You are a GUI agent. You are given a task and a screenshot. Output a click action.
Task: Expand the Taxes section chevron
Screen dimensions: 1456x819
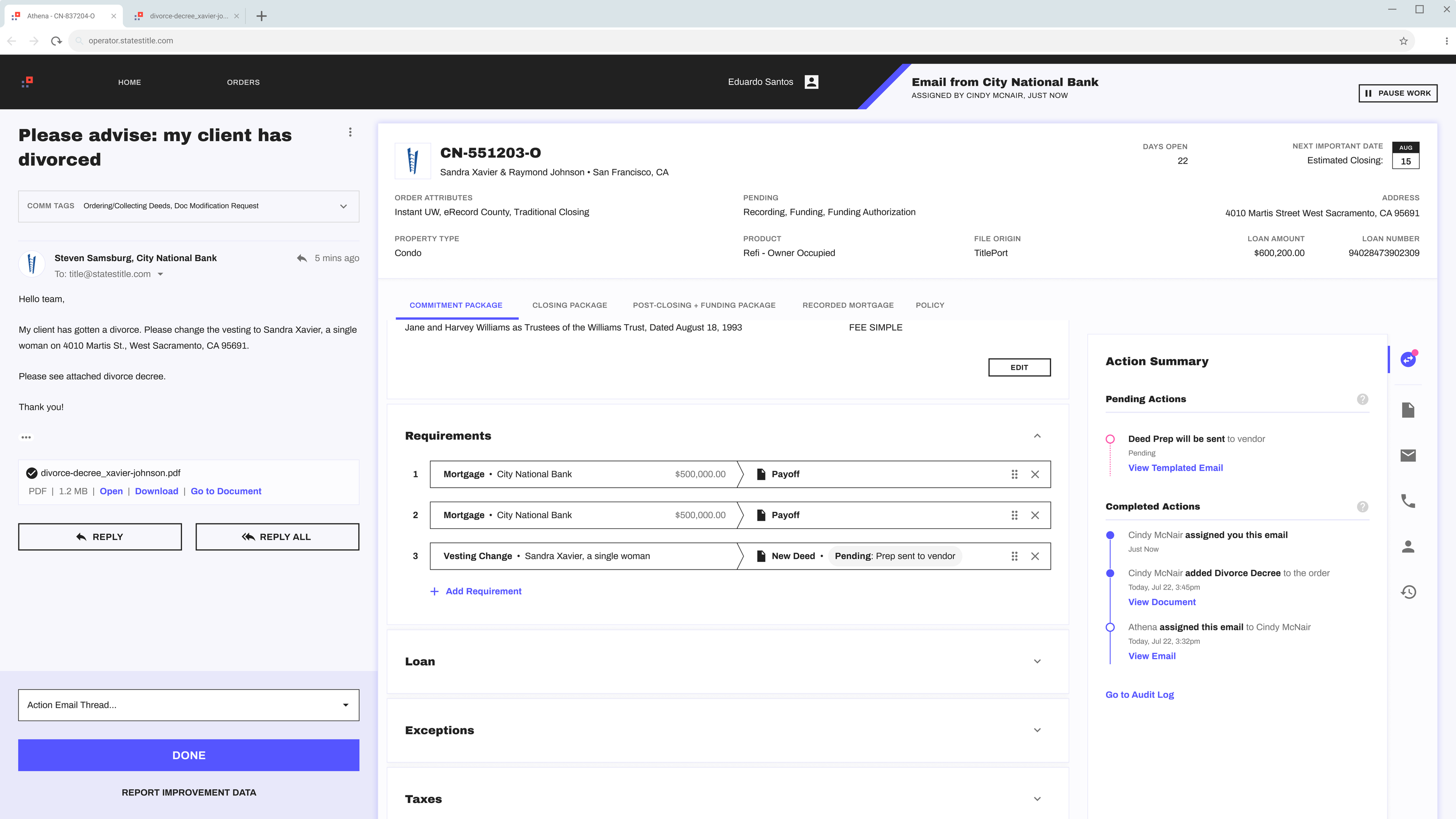click(x=1037, y=799)
